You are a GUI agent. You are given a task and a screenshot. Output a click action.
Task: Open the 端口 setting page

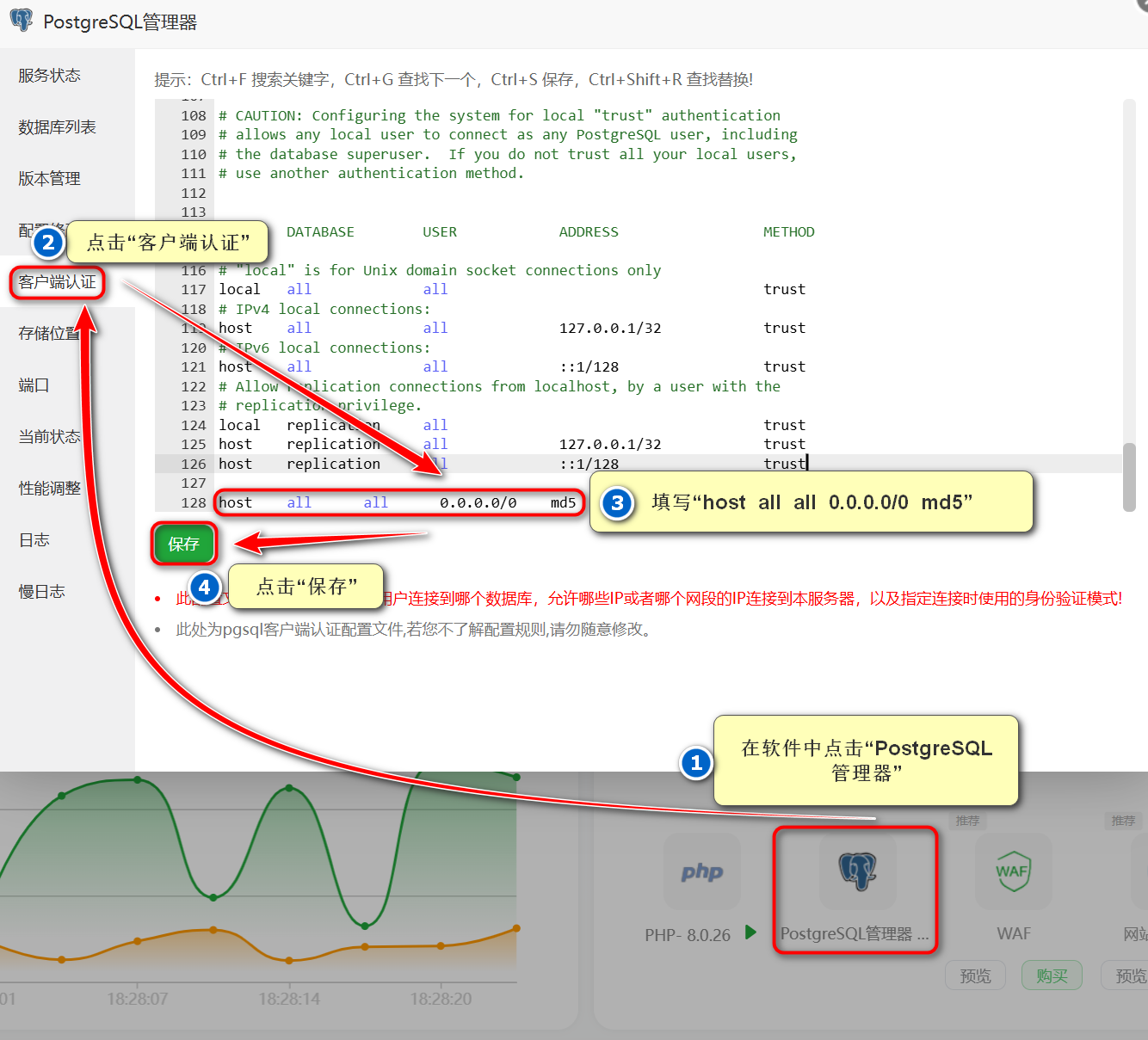(34, 385)
